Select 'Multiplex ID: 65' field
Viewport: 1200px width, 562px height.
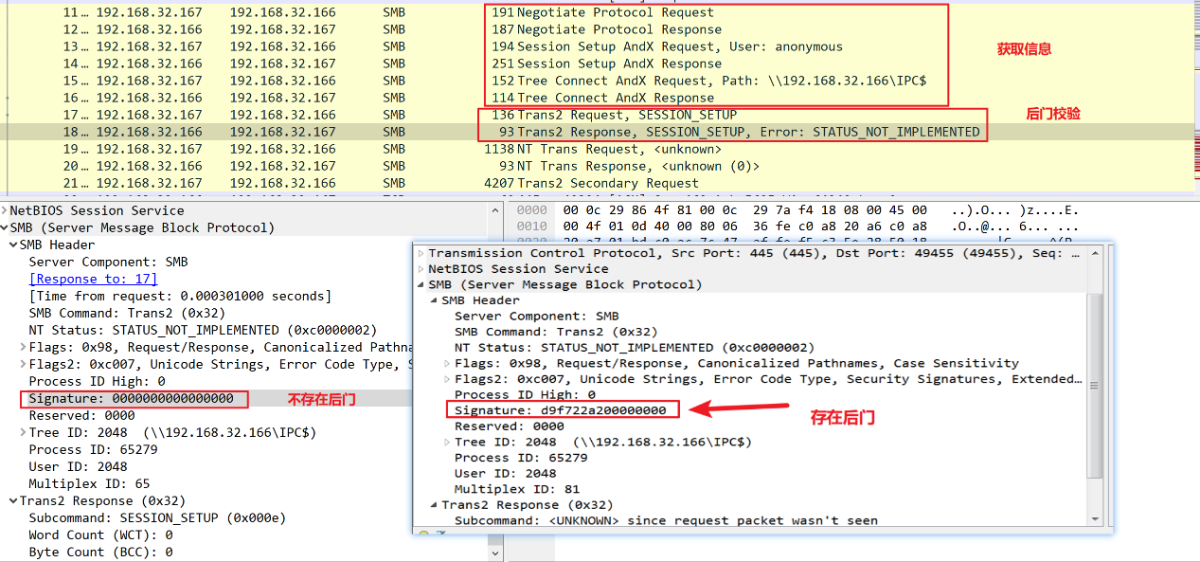pyautogui.click(x=90, y=484)
